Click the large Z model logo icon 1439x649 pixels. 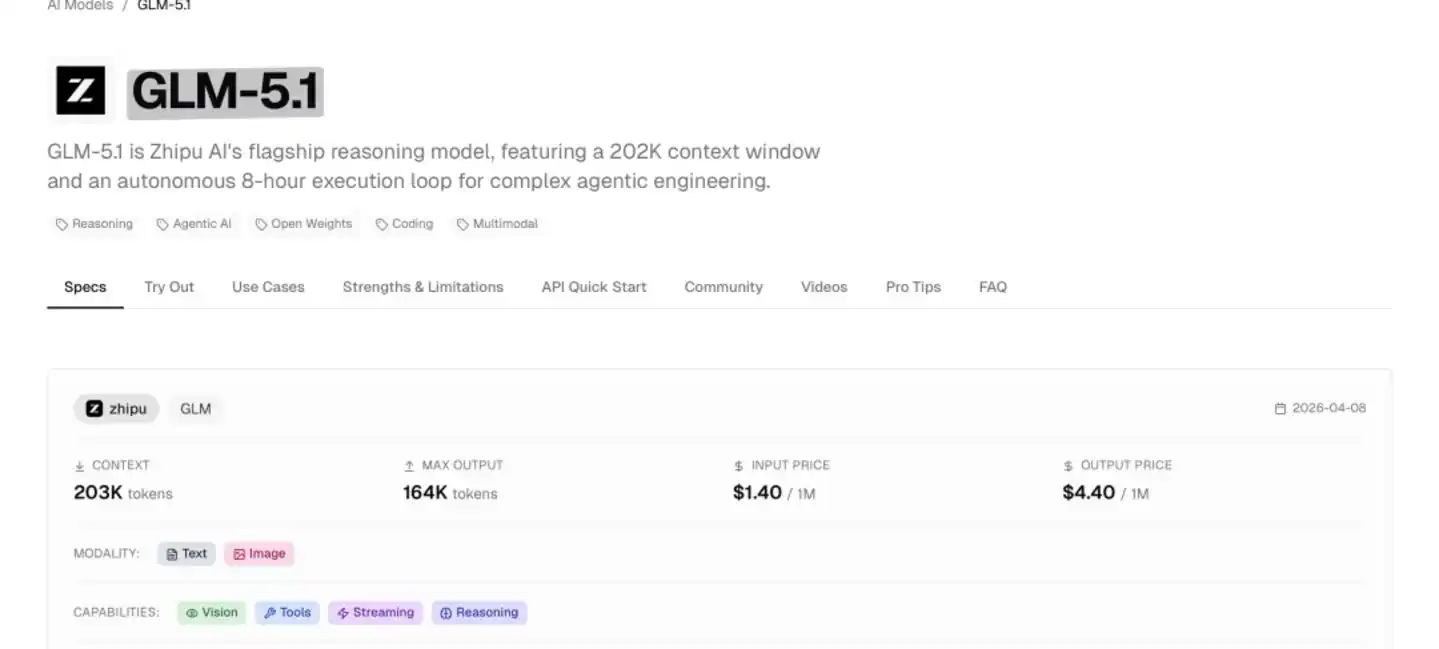point(80,91)
